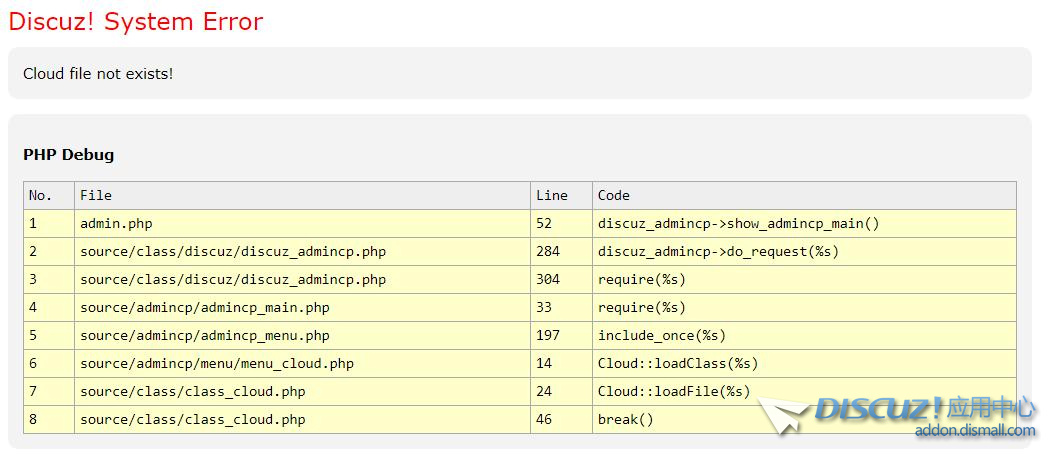Image resolution: width=1054 pixels, height=456 pixels.
Task: Click line number 197 cell
Action: pos(548,335)
